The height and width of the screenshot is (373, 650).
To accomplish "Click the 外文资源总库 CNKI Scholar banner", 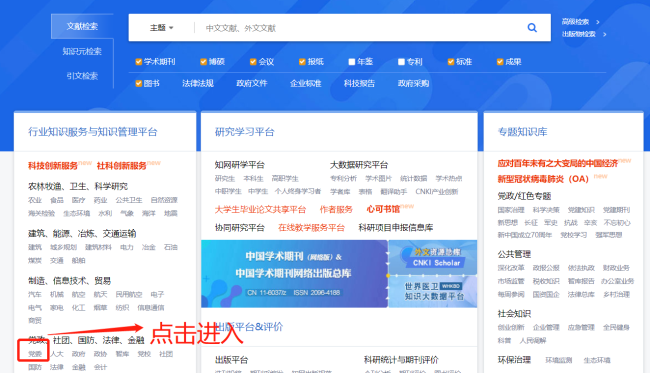I will 433,257.
